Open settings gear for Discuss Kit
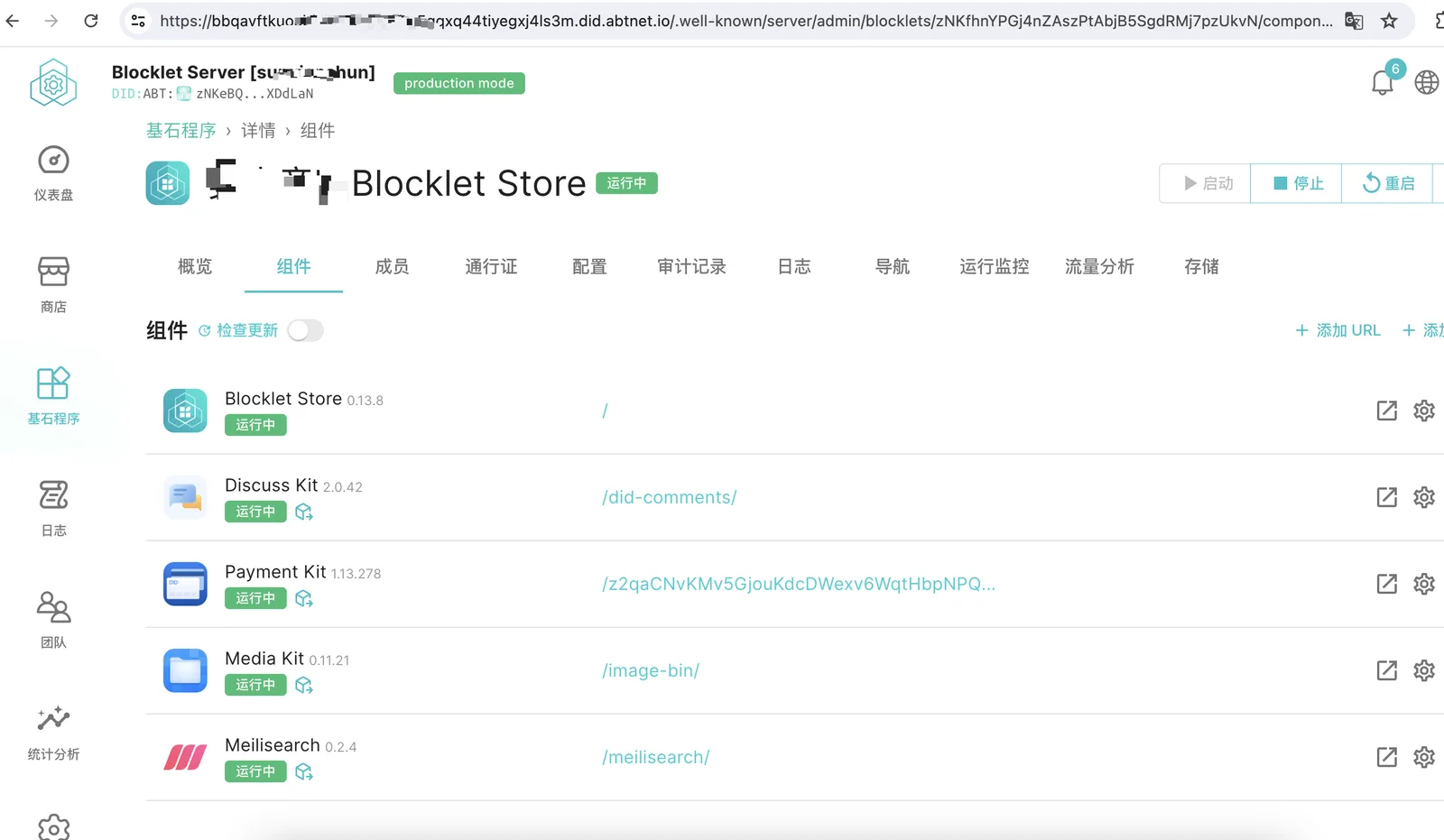This screenshot has width=1444, height=840. tap(1424, 497)
